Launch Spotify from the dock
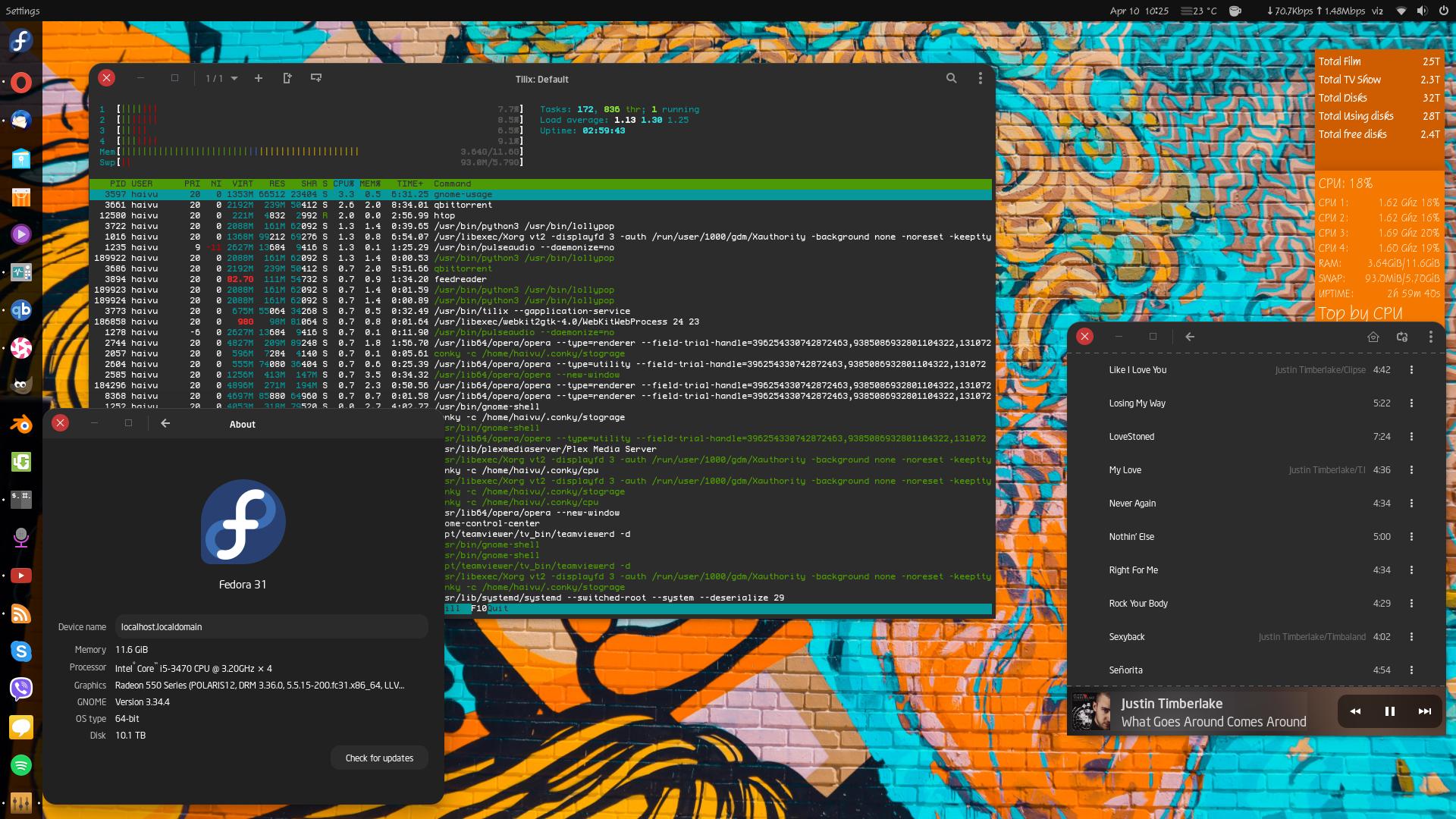 pyautogui.click(x=21, y=765)
